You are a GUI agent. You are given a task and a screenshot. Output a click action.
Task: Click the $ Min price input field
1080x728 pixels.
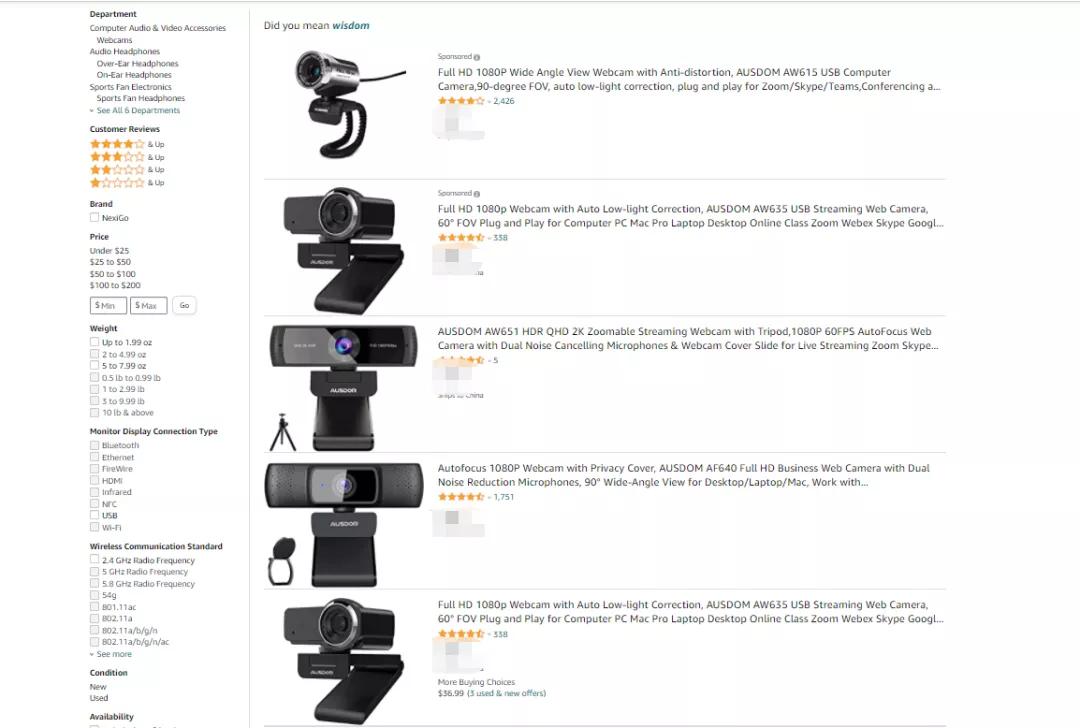(x=108, y=305)
